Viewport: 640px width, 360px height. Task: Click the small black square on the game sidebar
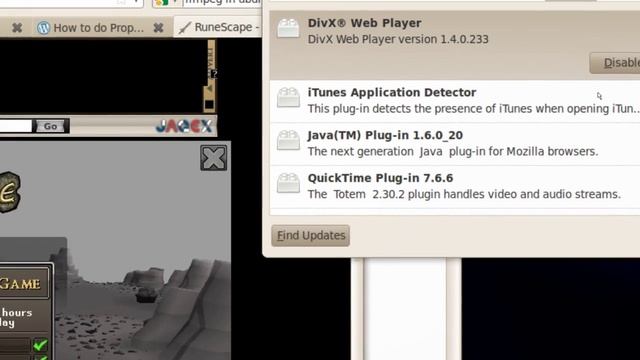point(209,105)
